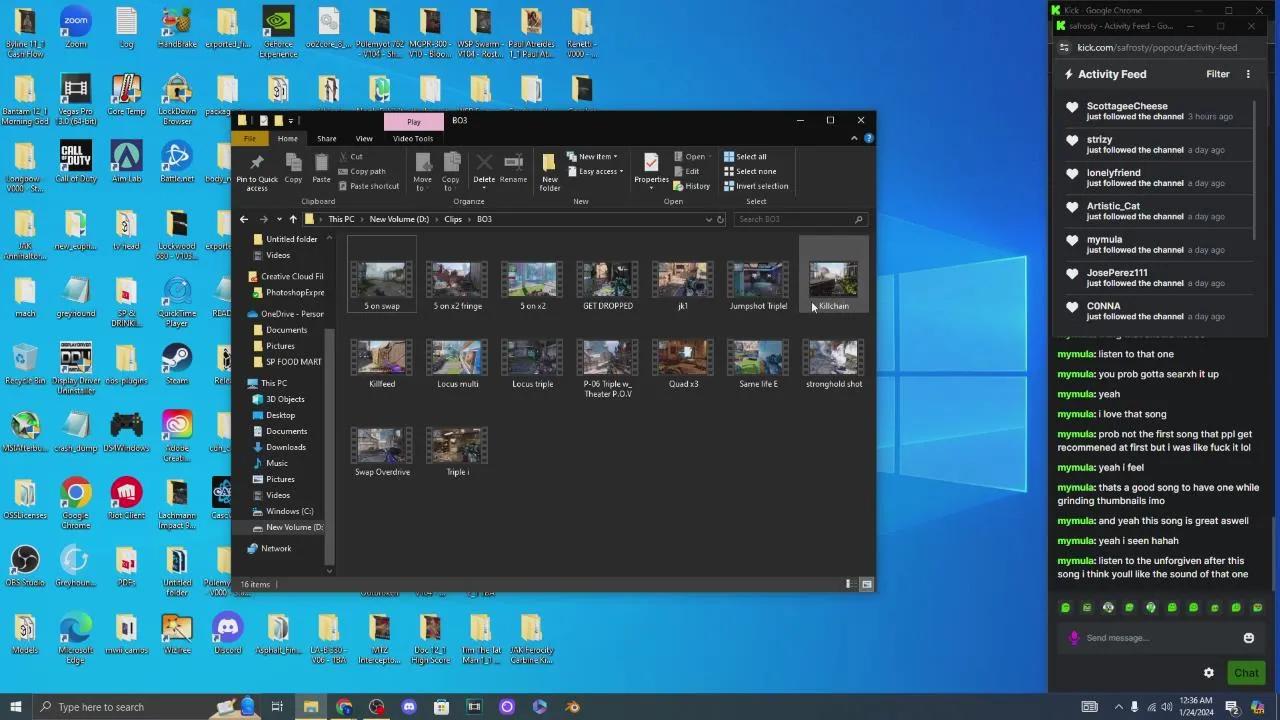Switch to the Share ribbon tab

pos(327,139)
